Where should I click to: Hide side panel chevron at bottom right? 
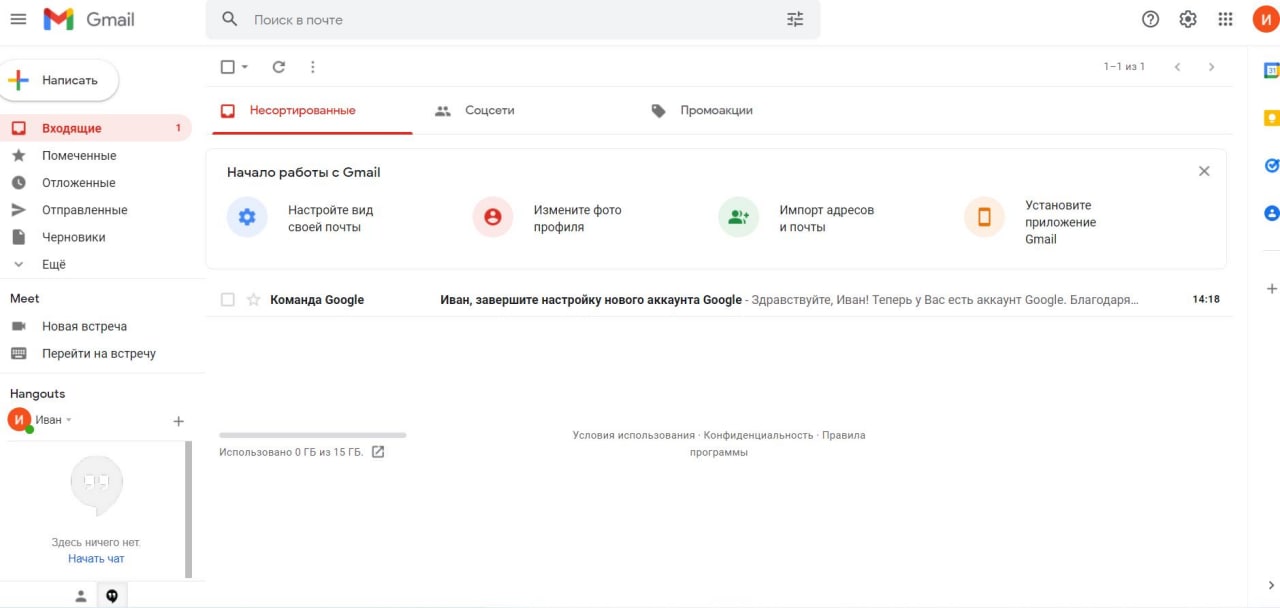click(x=1271, y=585)
